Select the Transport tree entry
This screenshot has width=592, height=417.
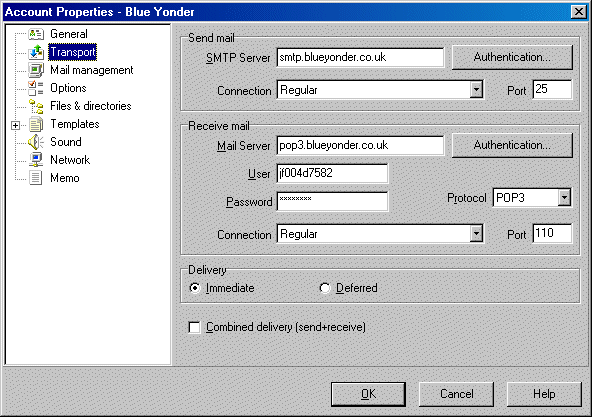pos(72,52)
